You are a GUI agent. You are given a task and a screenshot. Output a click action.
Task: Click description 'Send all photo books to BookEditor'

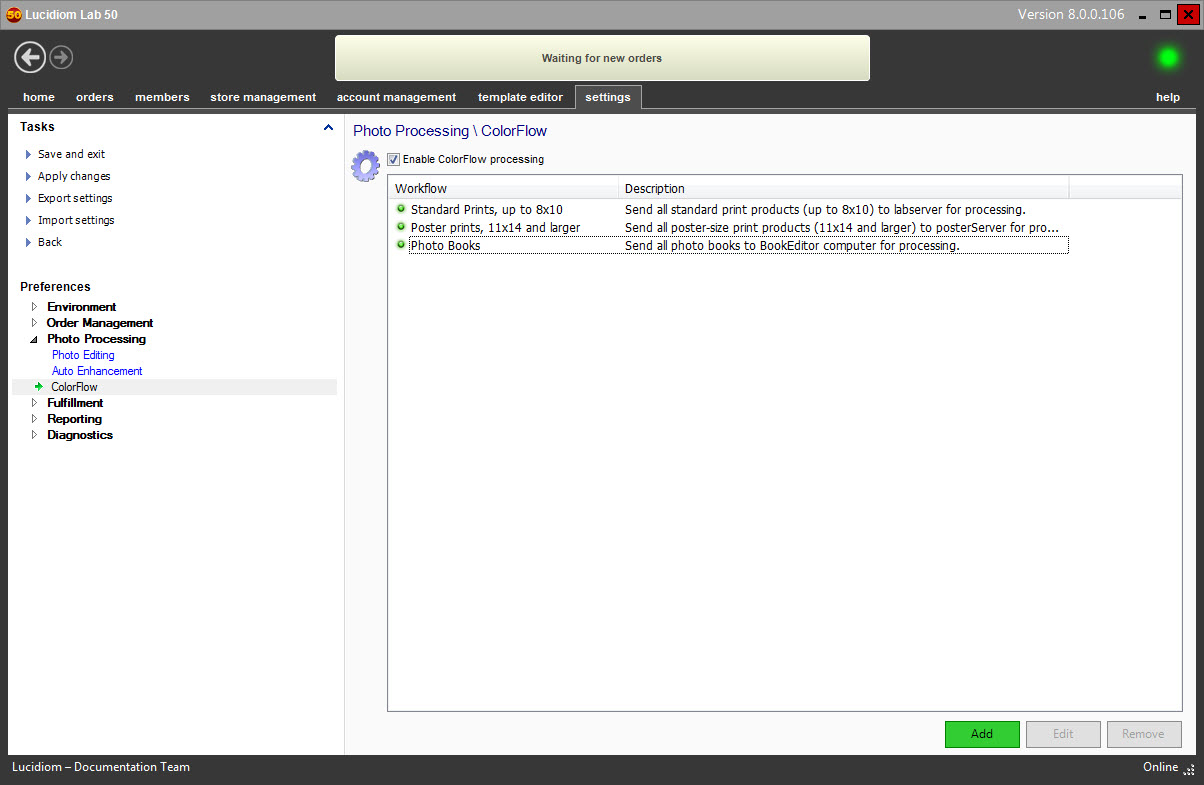tap(792, 246)
